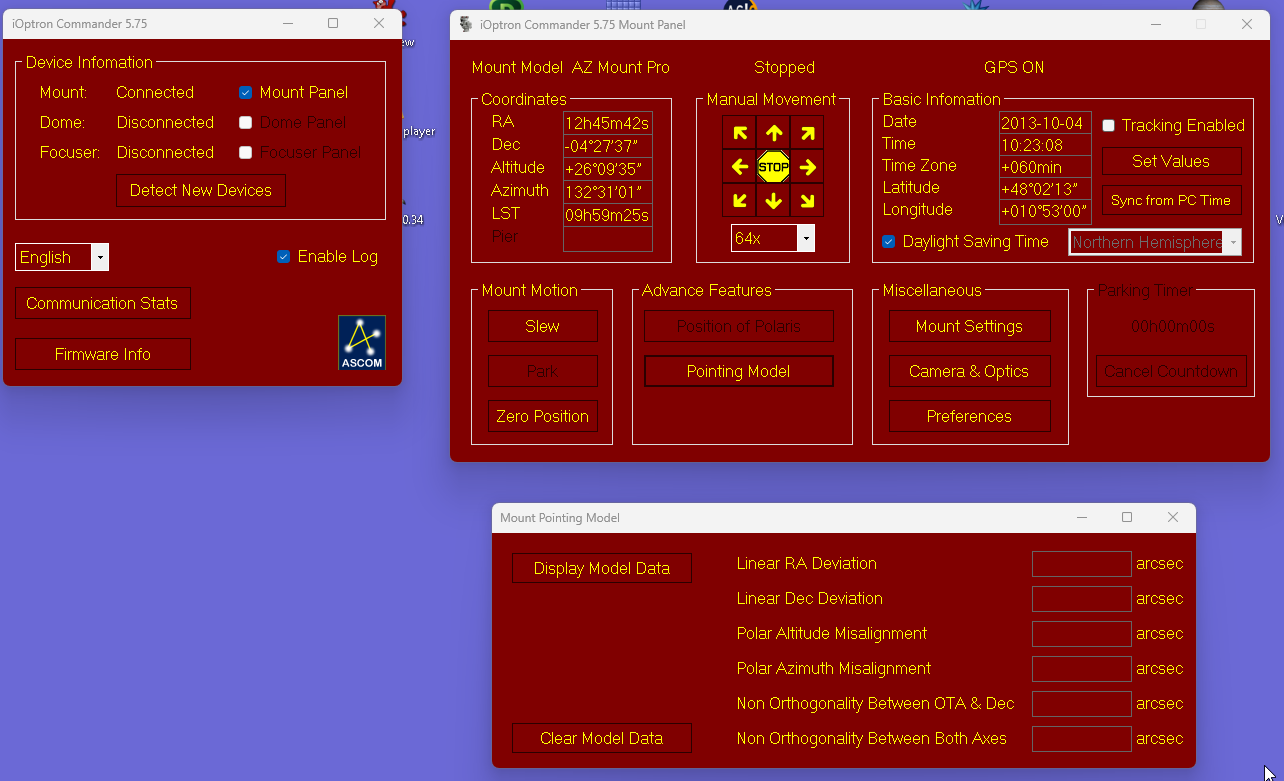This screenshot has width=1284, height=781.
Task: Click Non Orthogonality Between Both Axes field
Action: pos(1082,739)
